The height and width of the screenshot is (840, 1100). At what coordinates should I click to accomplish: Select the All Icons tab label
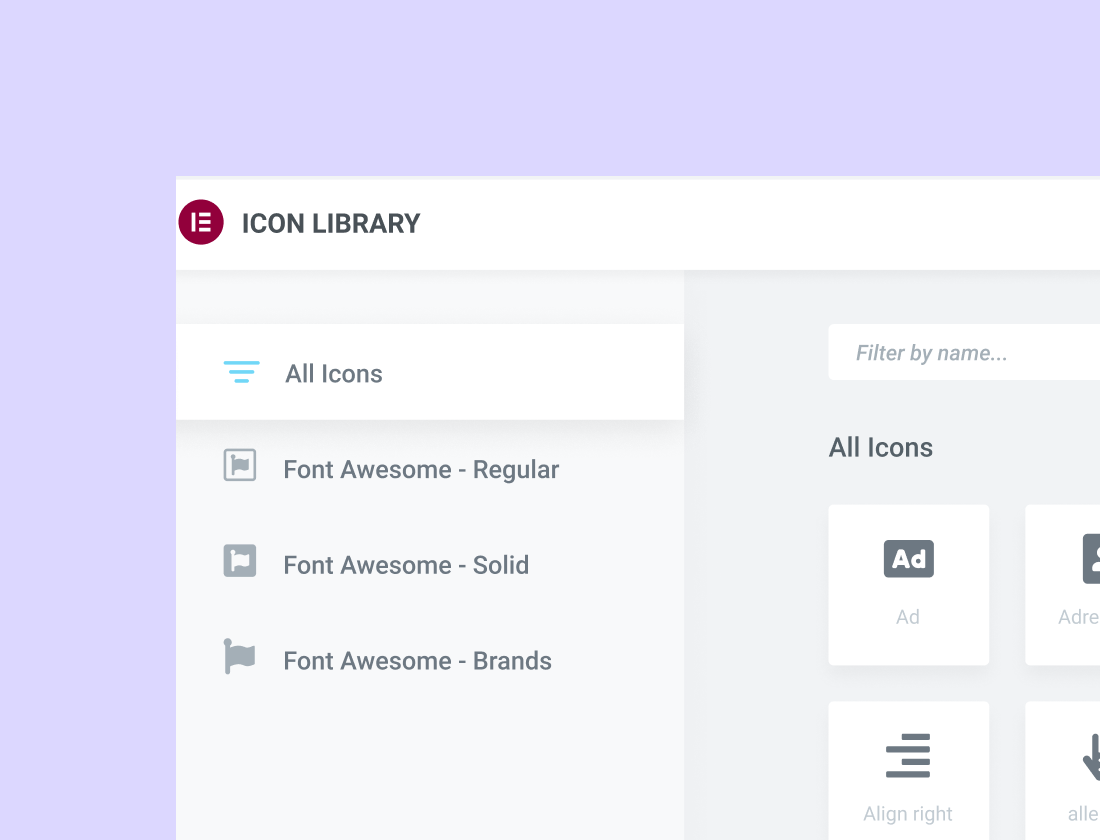tap(334, 374)
